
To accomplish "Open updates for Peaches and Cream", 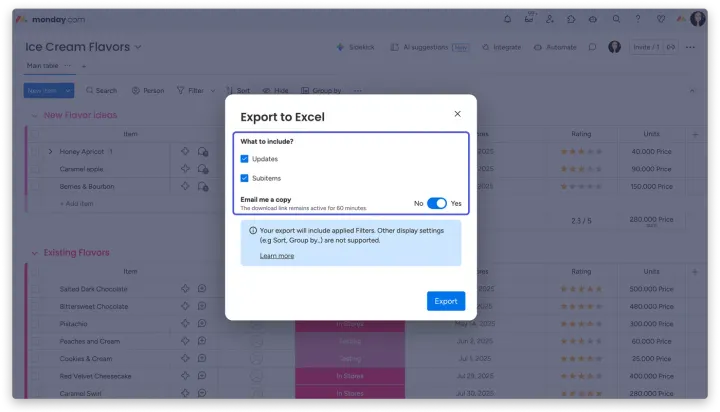I will (202, 341).
